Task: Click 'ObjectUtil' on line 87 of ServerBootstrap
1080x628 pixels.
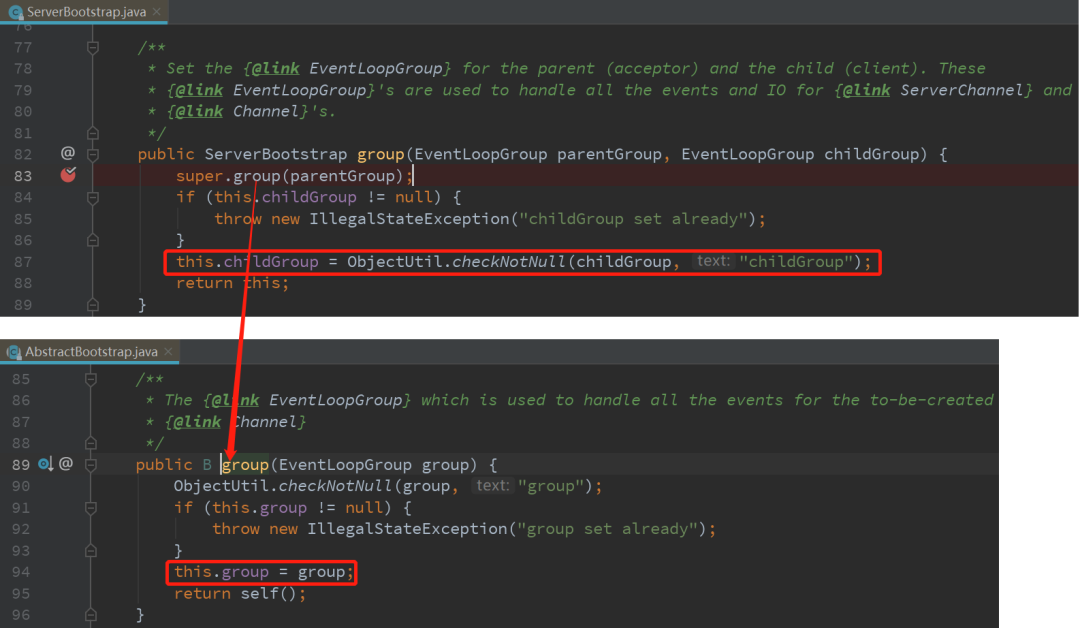Action: (395, 262)
